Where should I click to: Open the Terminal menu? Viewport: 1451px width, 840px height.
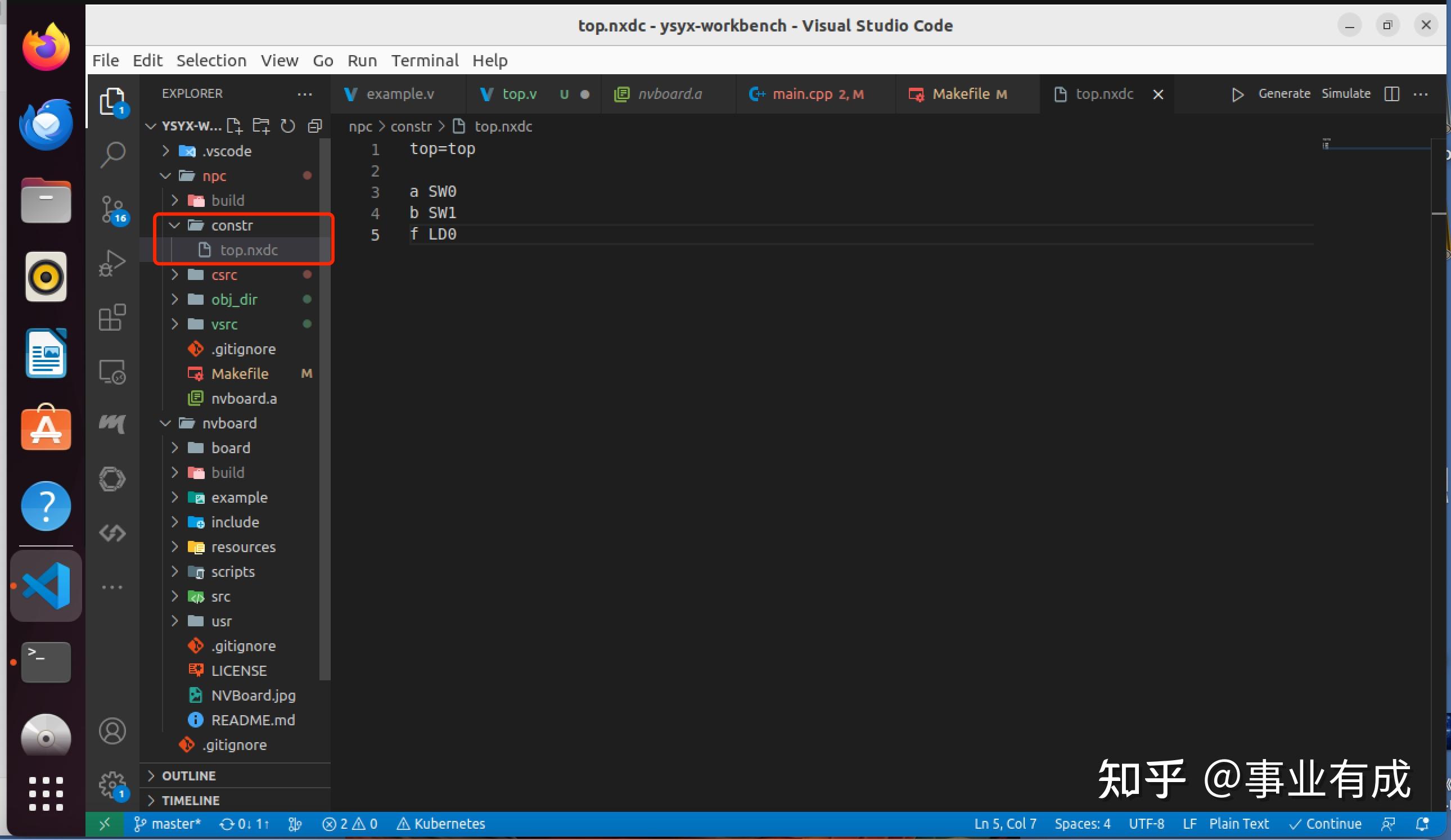click(425, 61)
